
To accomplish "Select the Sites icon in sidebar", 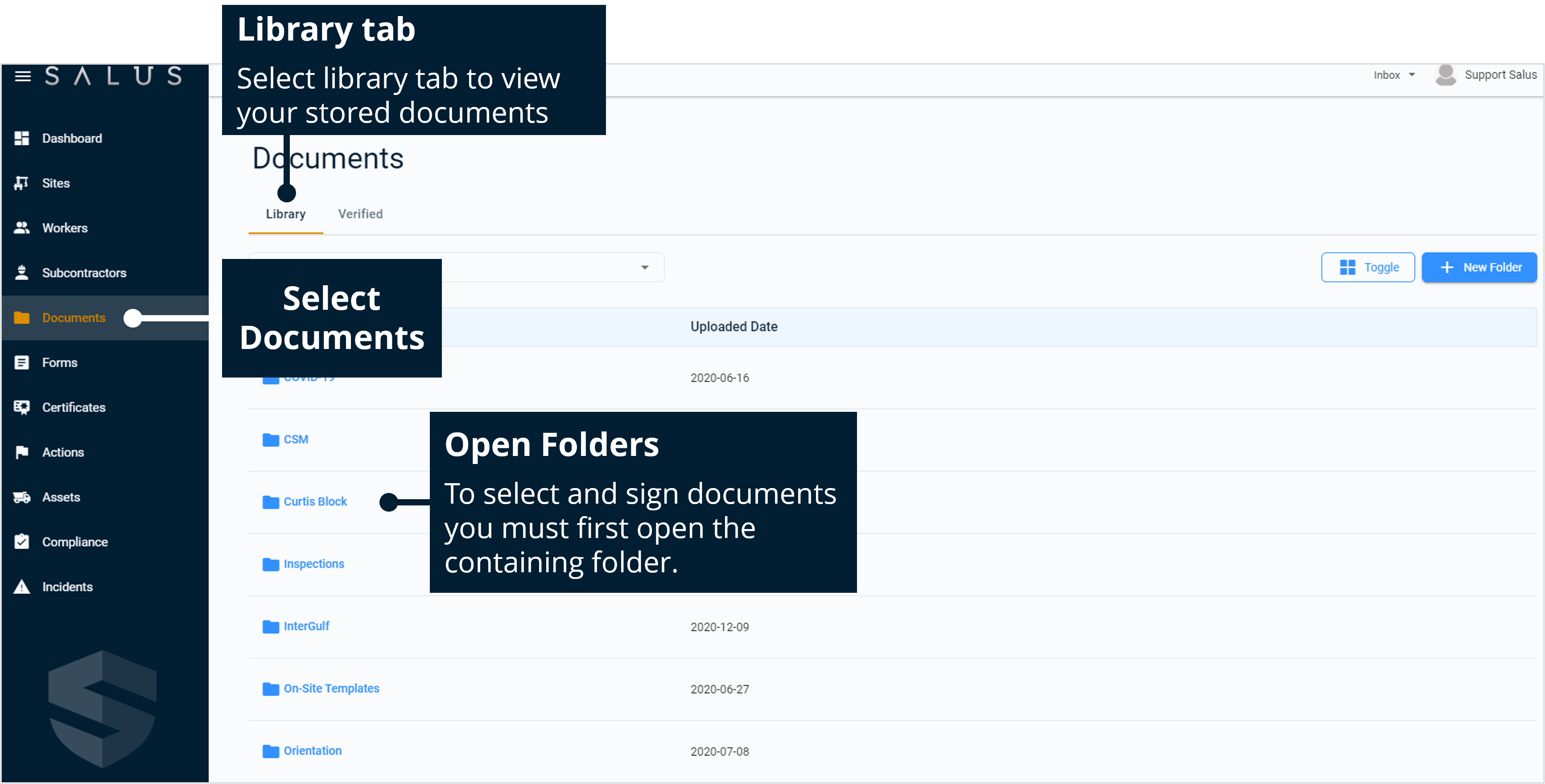I will [x=21, y=183].
